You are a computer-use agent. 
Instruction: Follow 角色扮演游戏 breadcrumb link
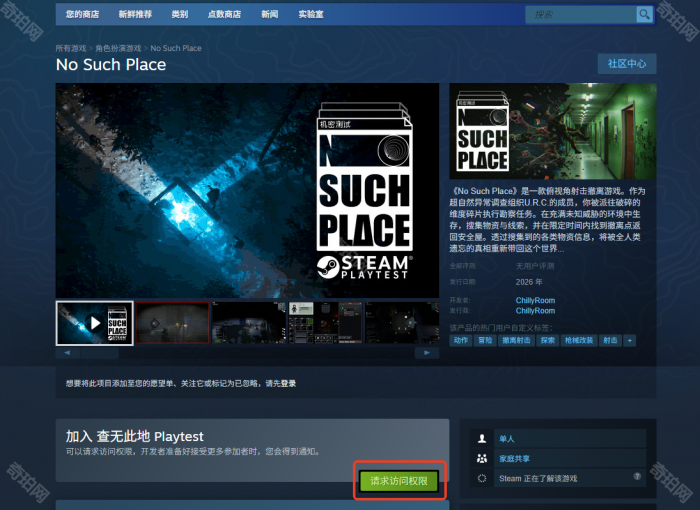coord(118,48)
